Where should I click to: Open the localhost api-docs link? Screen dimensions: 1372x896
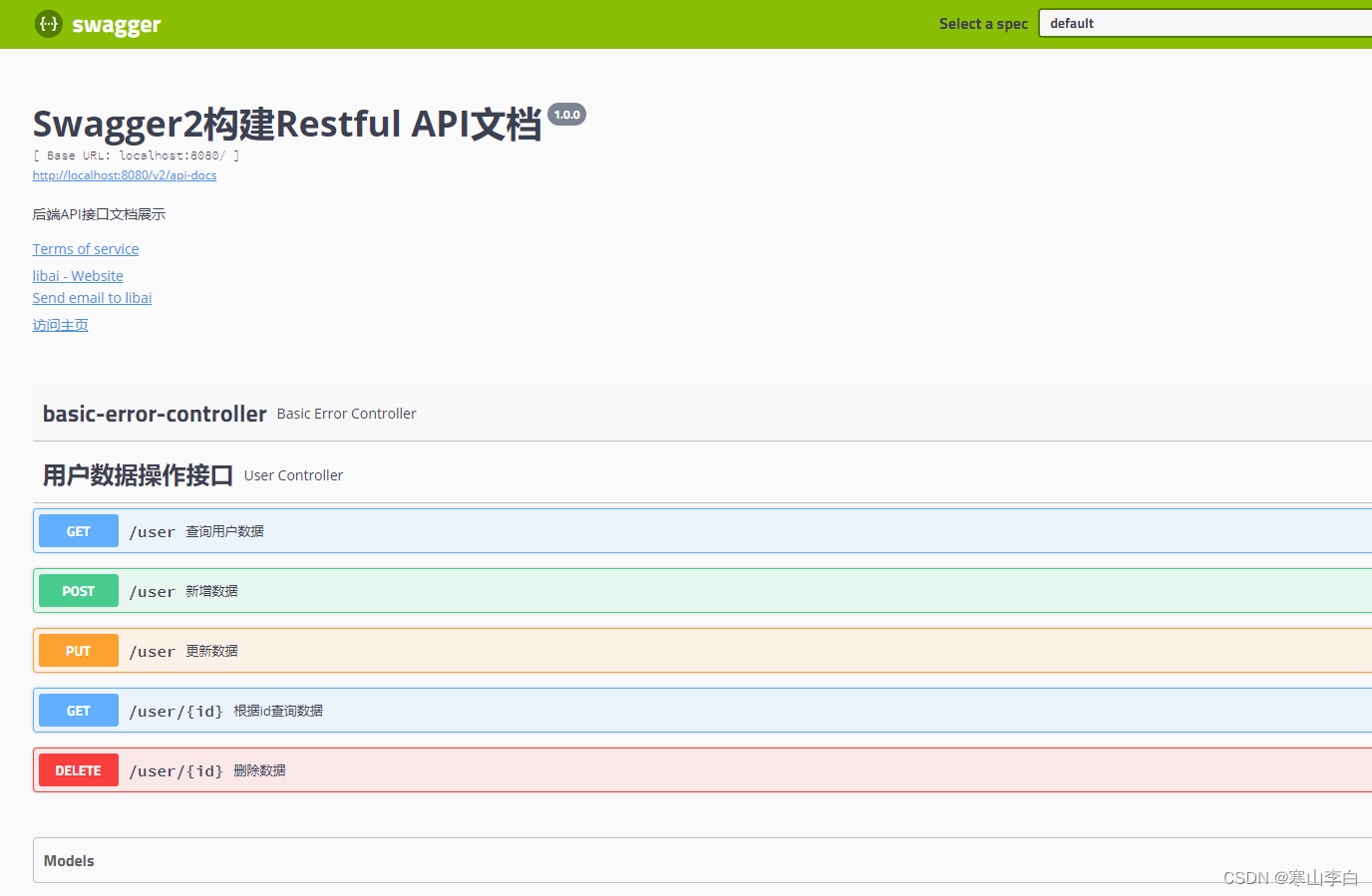(125, 175)
